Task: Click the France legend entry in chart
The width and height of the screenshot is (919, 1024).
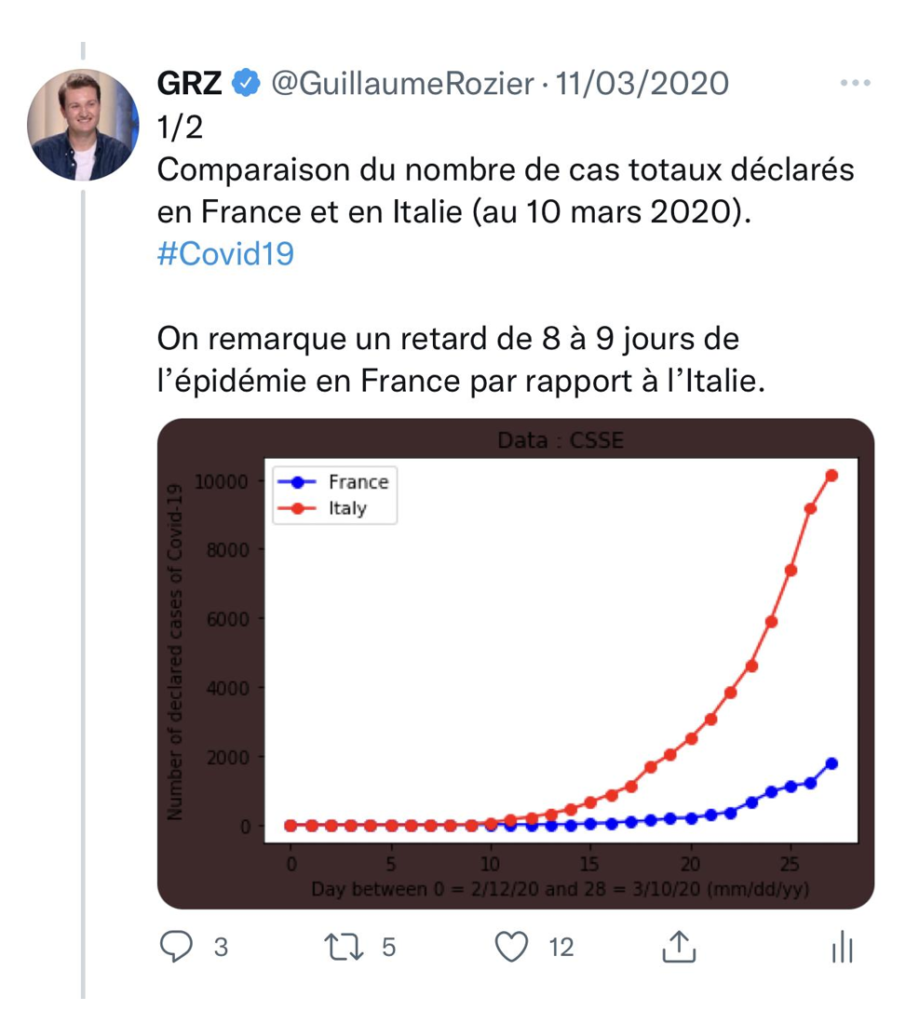Action: (x=333, y=482)
